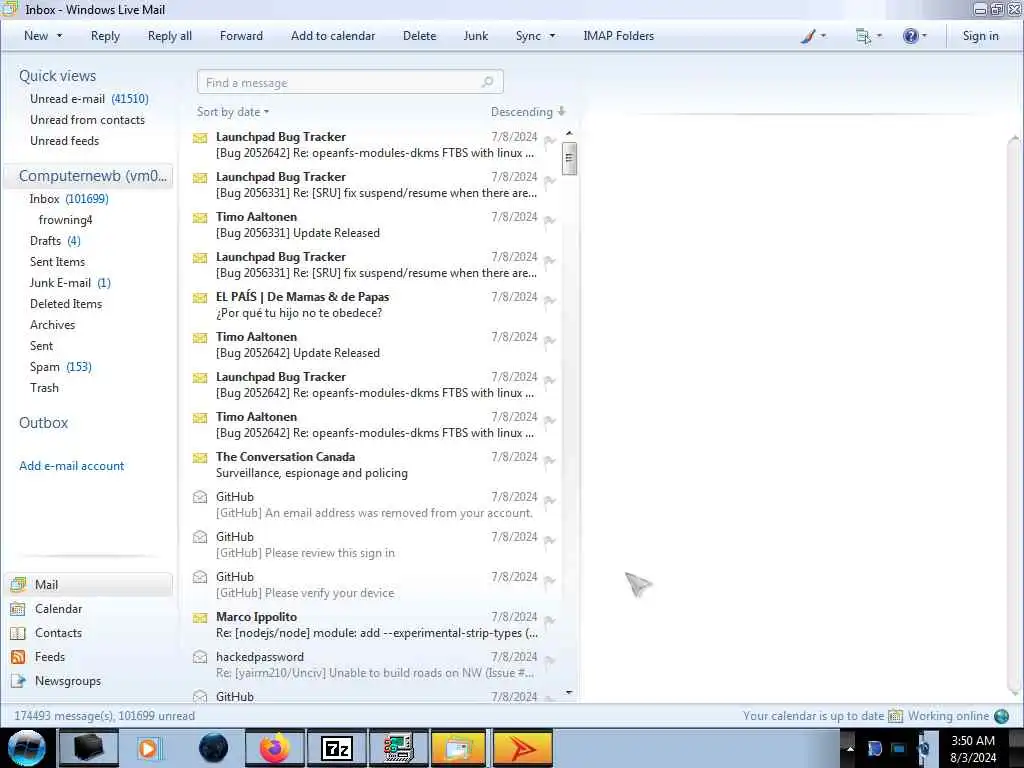Flag The Conversation Canada message
The width and height of the screenshot is (1024, 768).
click(550, 460)
